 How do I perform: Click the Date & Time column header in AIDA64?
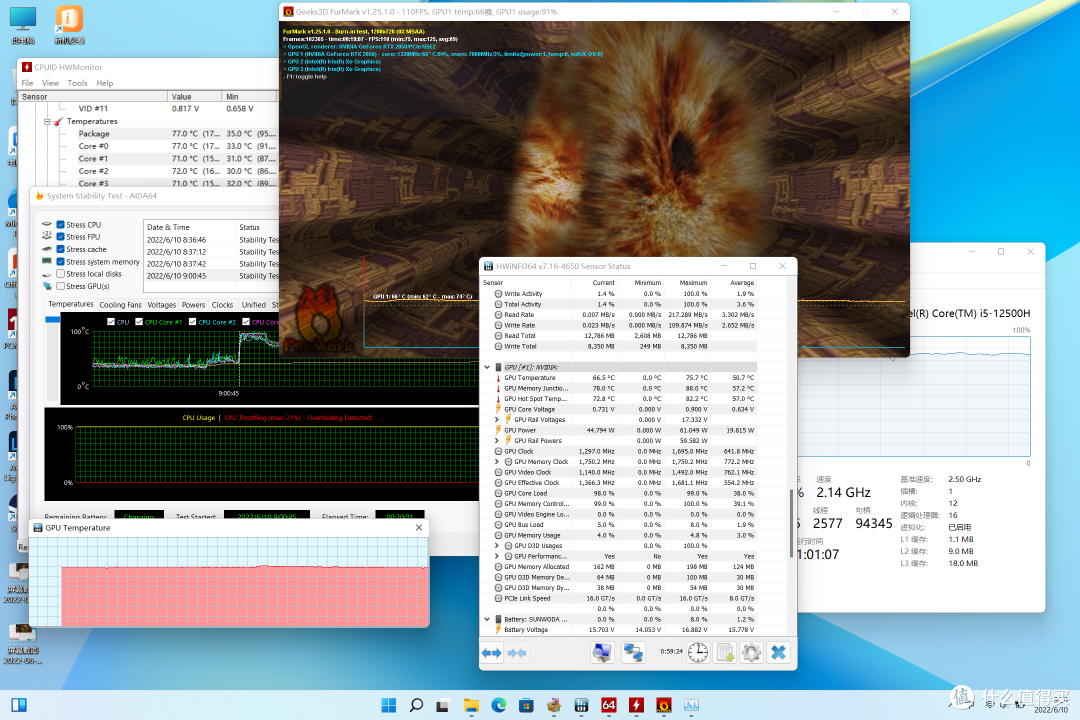point(189,227)
